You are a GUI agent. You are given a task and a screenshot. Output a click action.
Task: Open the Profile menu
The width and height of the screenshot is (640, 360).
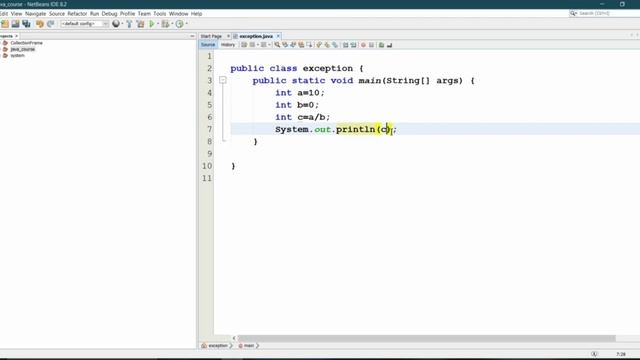pos(127,14)
